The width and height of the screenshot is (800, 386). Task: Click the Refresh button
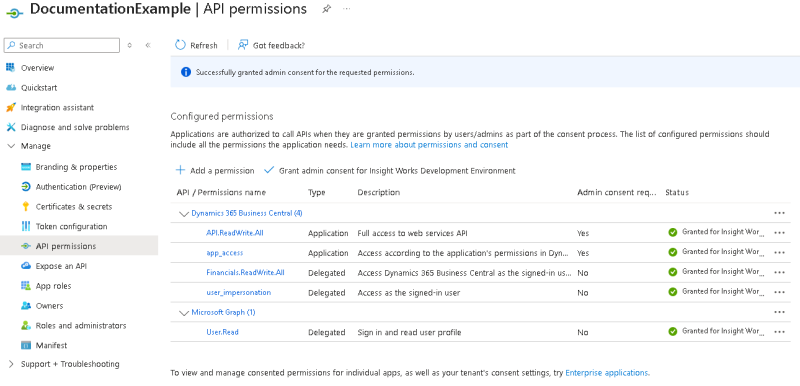pyautogui.click(x=196, y=45)
